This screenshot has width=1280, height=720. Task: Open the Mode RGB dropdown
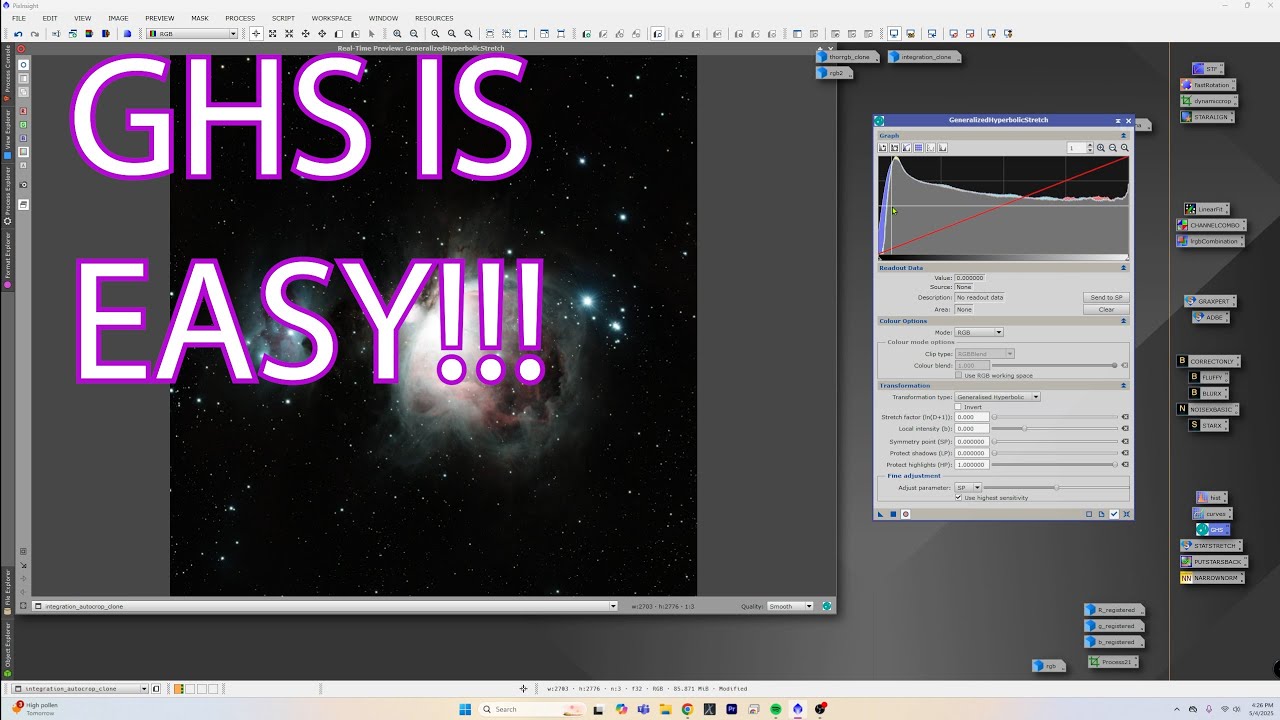click(x=979, y=332)
